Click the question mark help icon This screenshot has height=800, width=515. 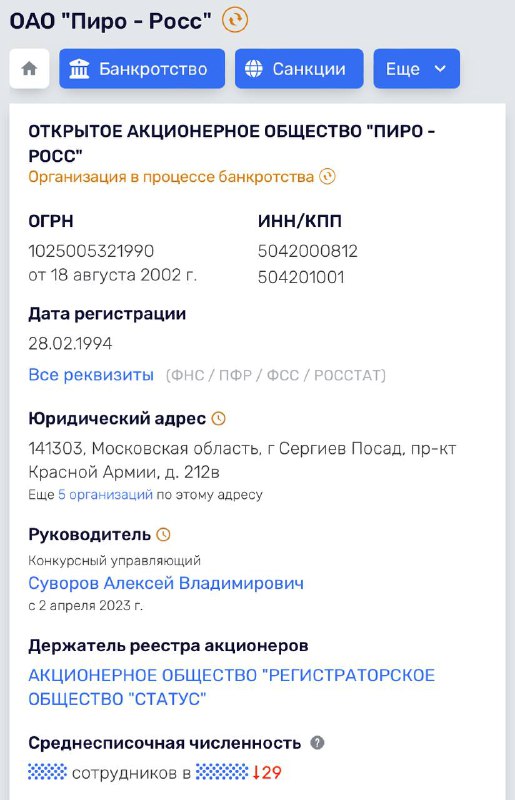[317, 743]
